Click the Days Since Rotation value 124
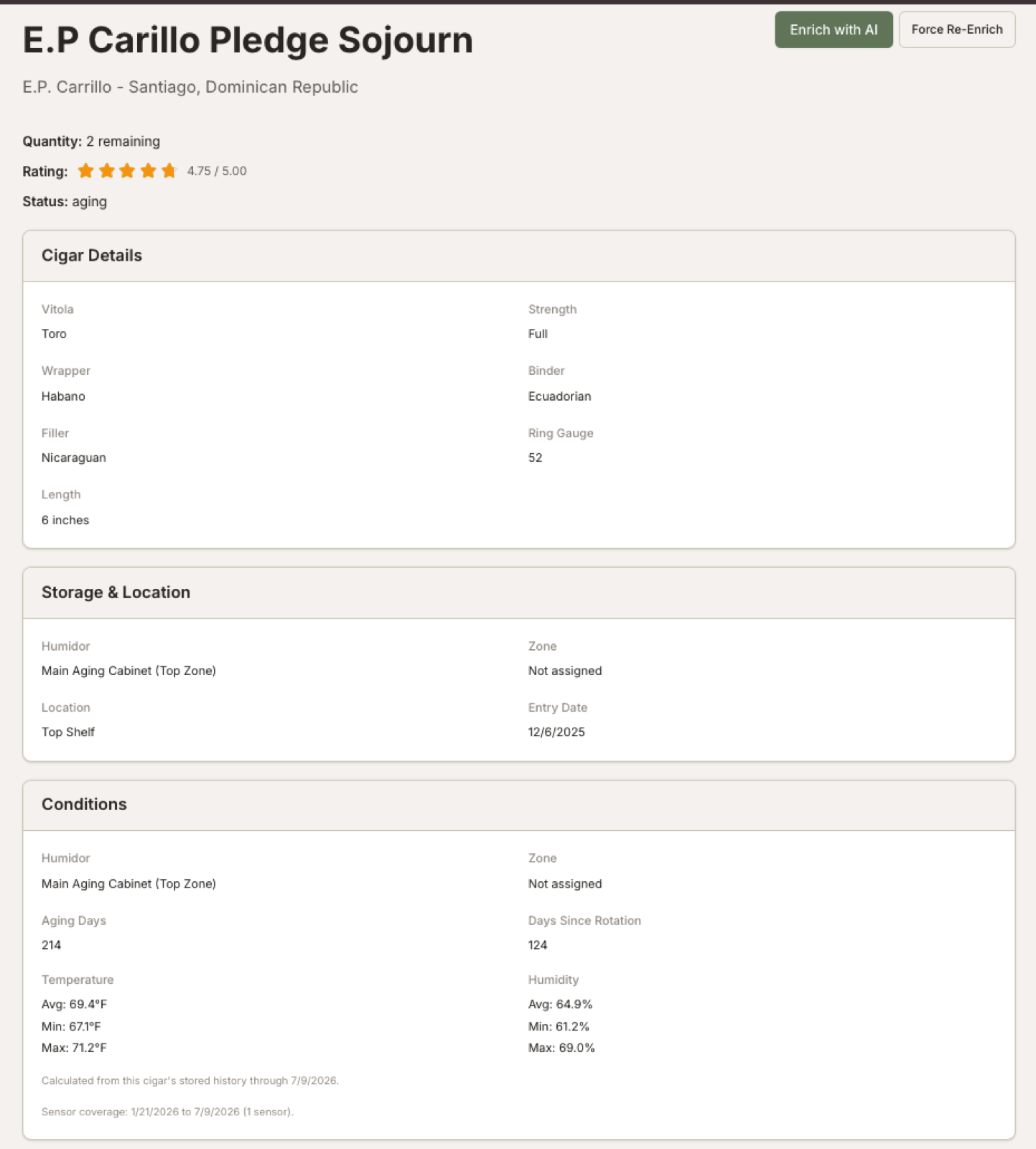 (x=538, y=945)
